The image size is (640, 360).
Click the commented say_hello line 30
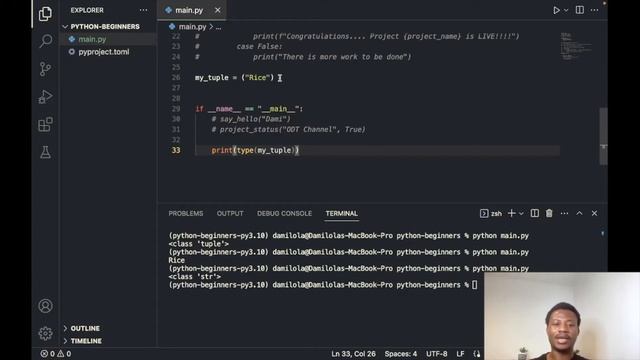click(x=251, y=119)
